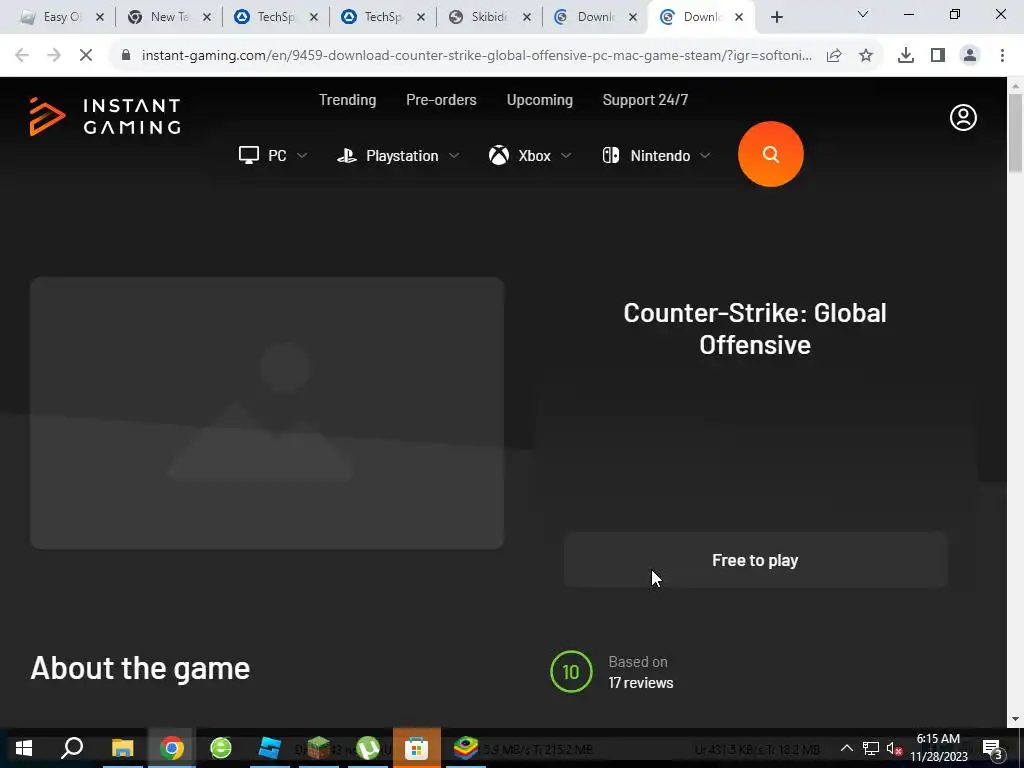Expand the Xbox platform menu
Viewport: 1024px width, 768px height.
point(530,155)
